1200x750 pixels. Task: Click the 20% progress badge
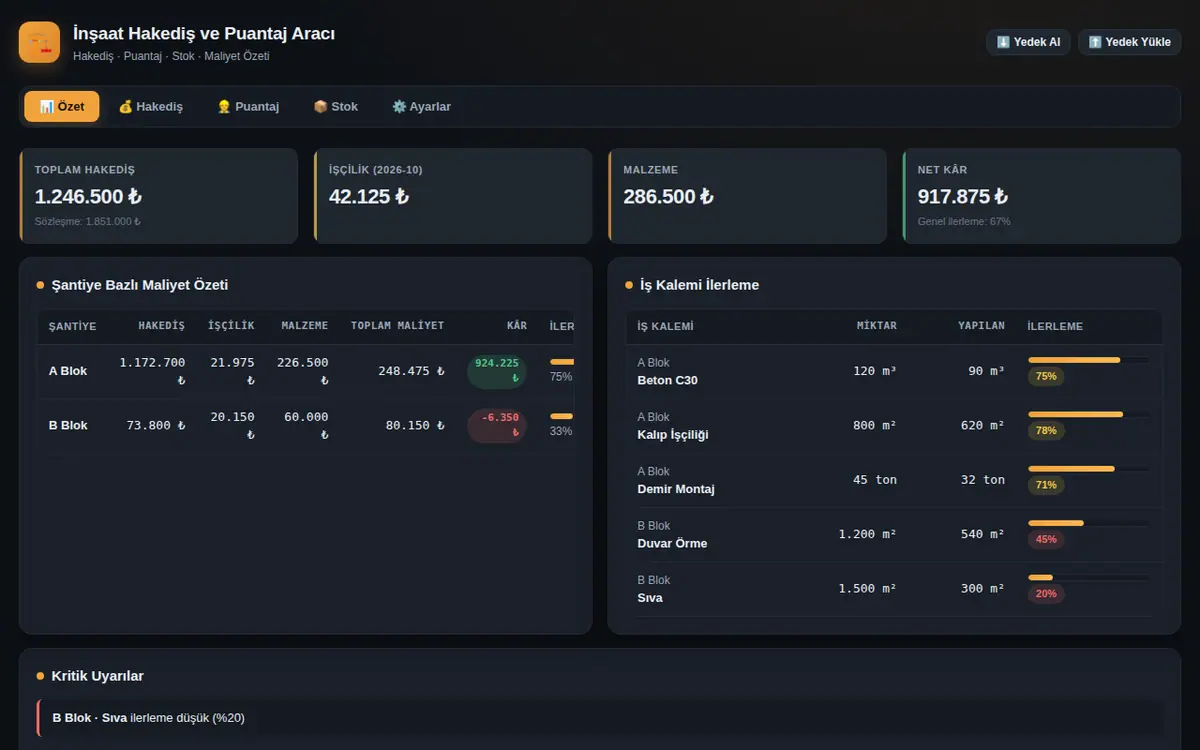1046,594
